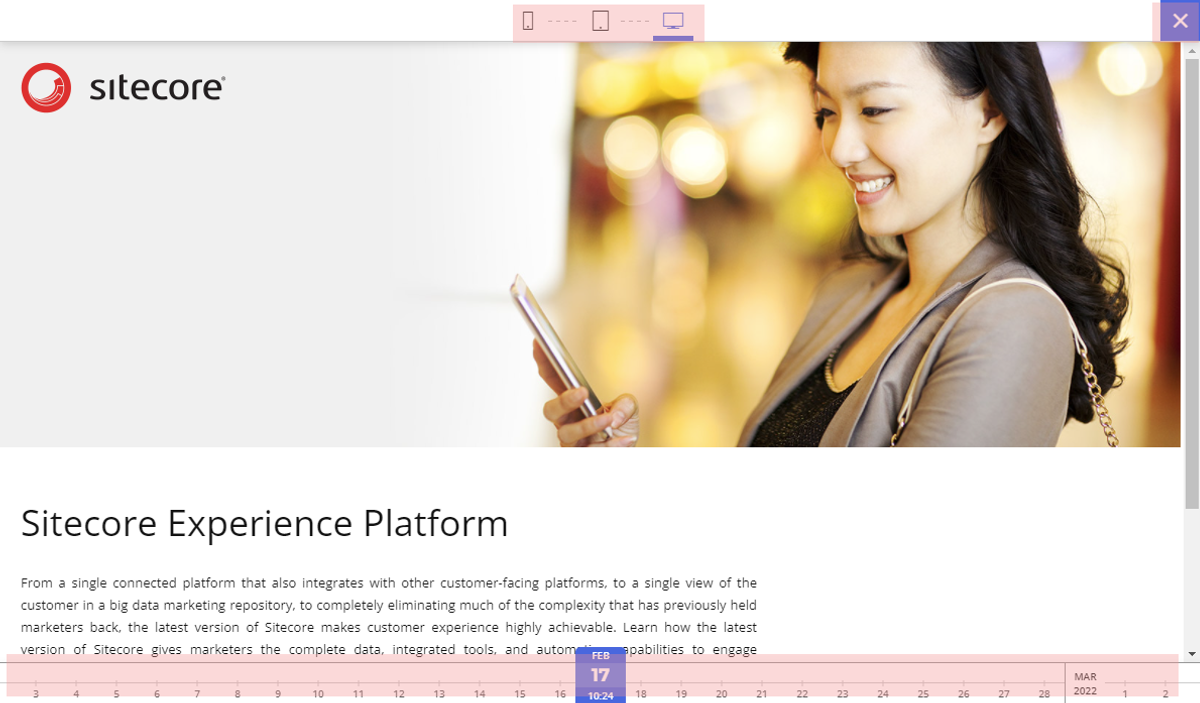Switch to tablet device preview

click(x=600, y=21)
